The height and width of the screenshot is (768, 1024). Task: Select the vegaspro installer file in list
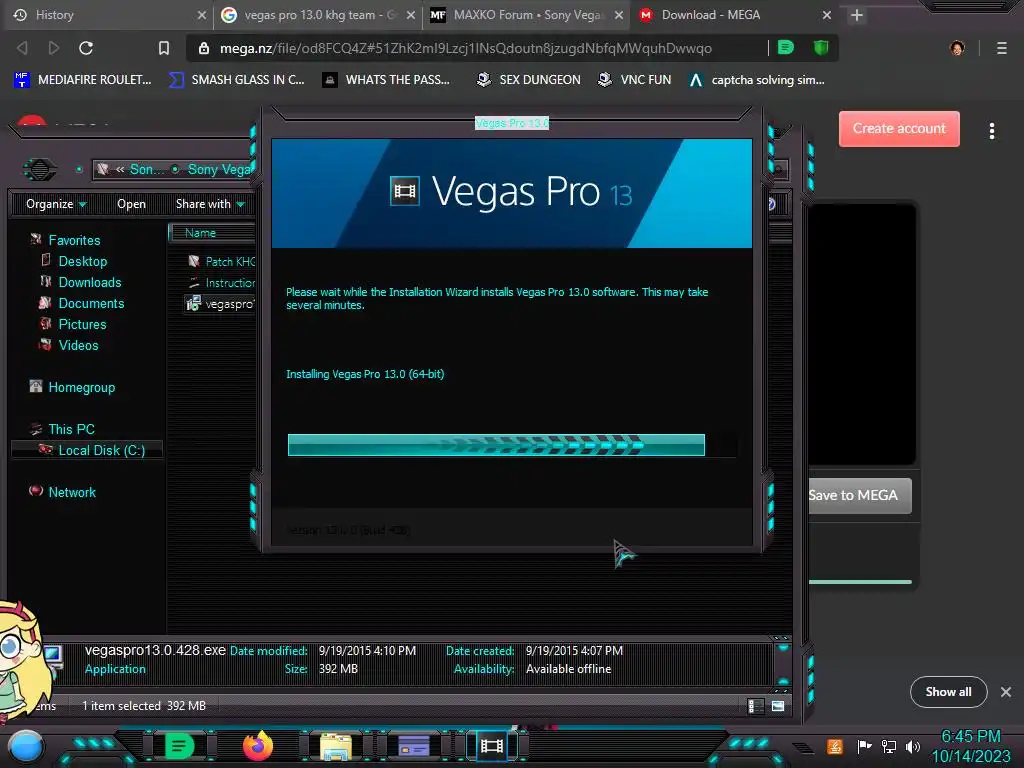(221, 304)
